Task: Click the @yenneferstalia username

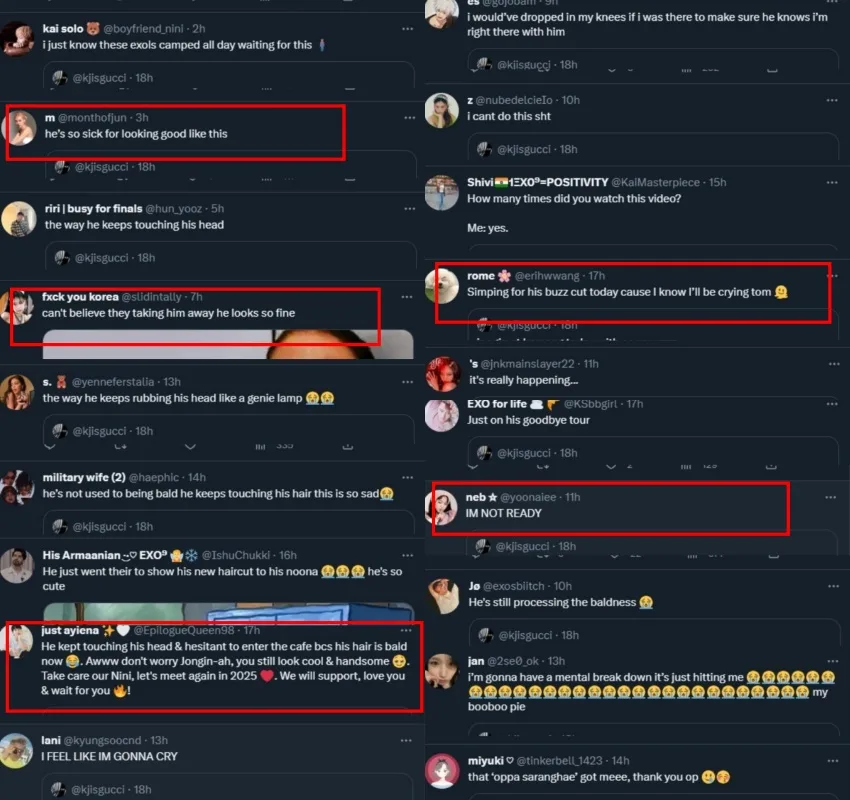Action: point(113,382)
